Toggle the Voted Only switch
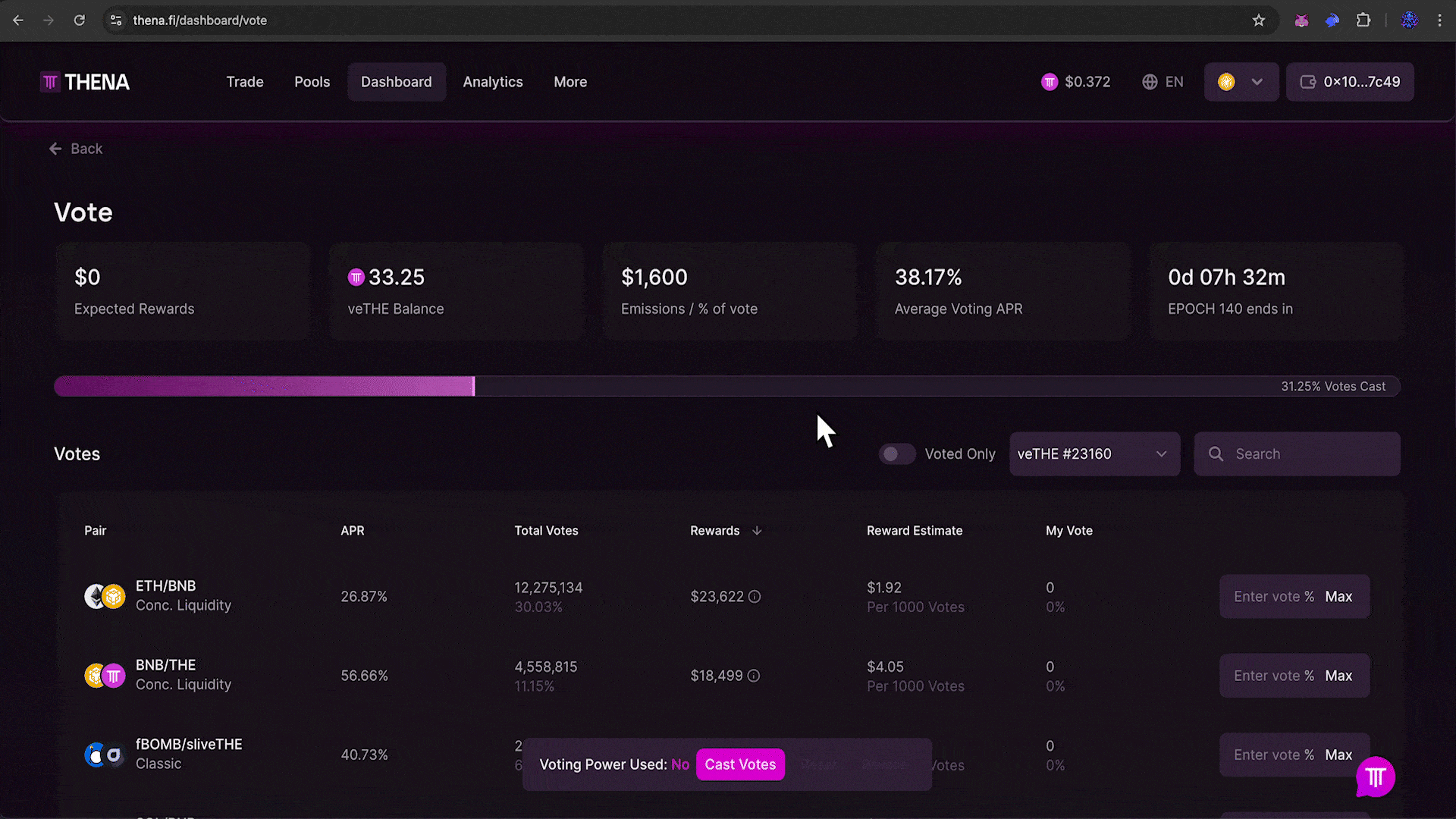The height and width of the screenshot is (819, 1456). coord(897,454)
